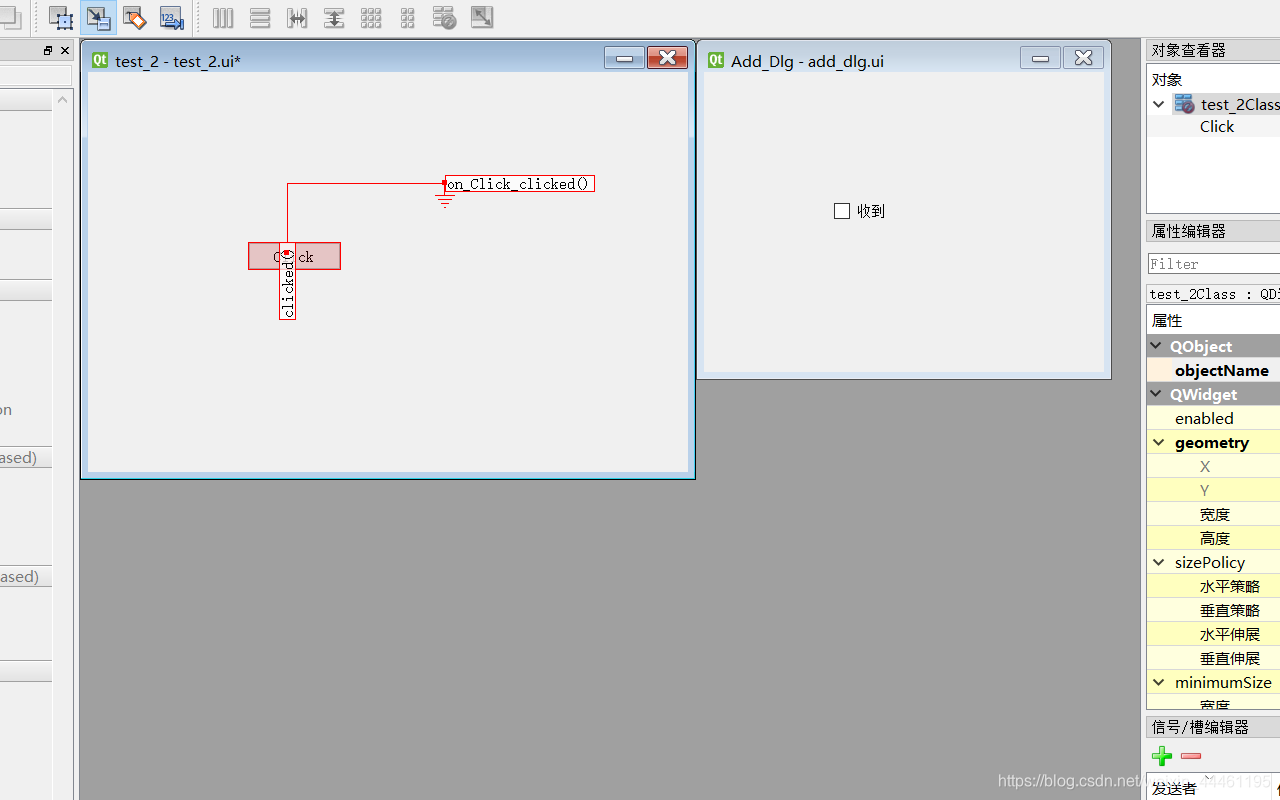The image size is (1280, 800).
Task: Minimize the Add_Dlg form window
Action: [x=1040, y=58]
